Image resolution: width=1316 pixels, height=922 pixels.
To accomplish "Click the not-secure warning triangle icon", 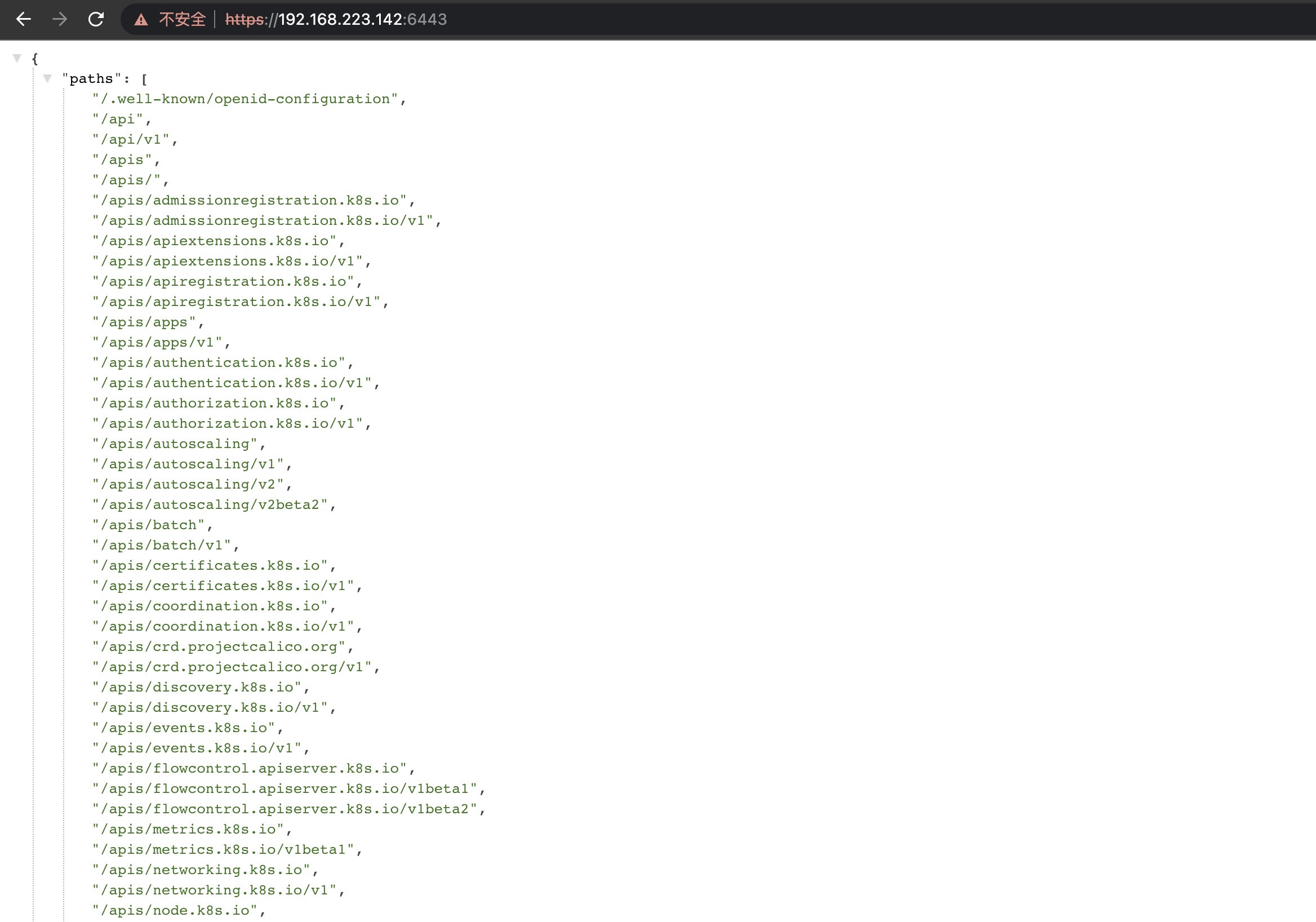I will pyautogui.click(x=141, y=20).
